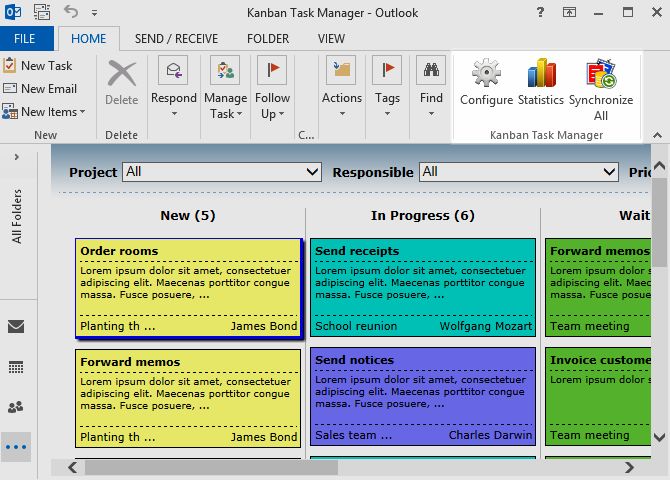Select the HOME tab

[88, 38]
